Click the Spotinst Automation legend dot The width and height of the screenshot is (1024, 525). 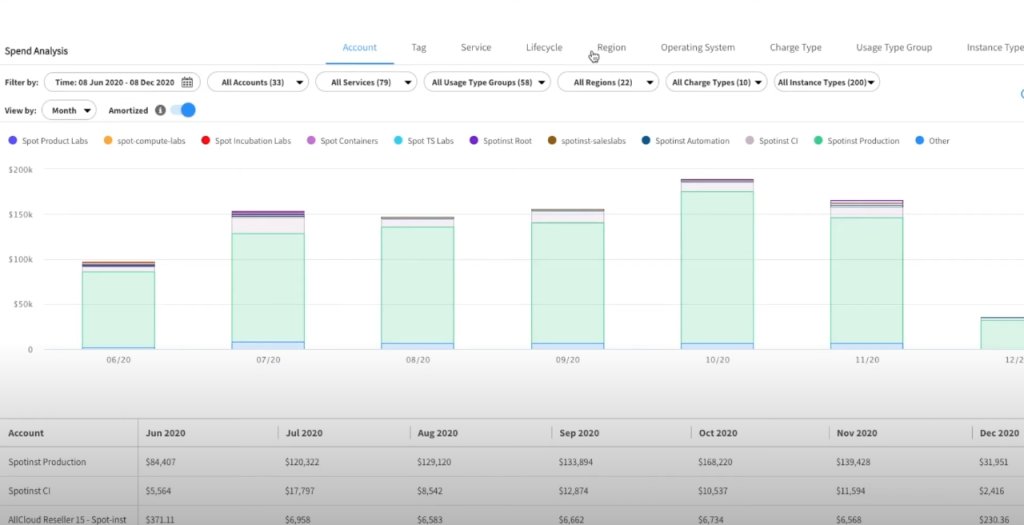coord(646,141)
